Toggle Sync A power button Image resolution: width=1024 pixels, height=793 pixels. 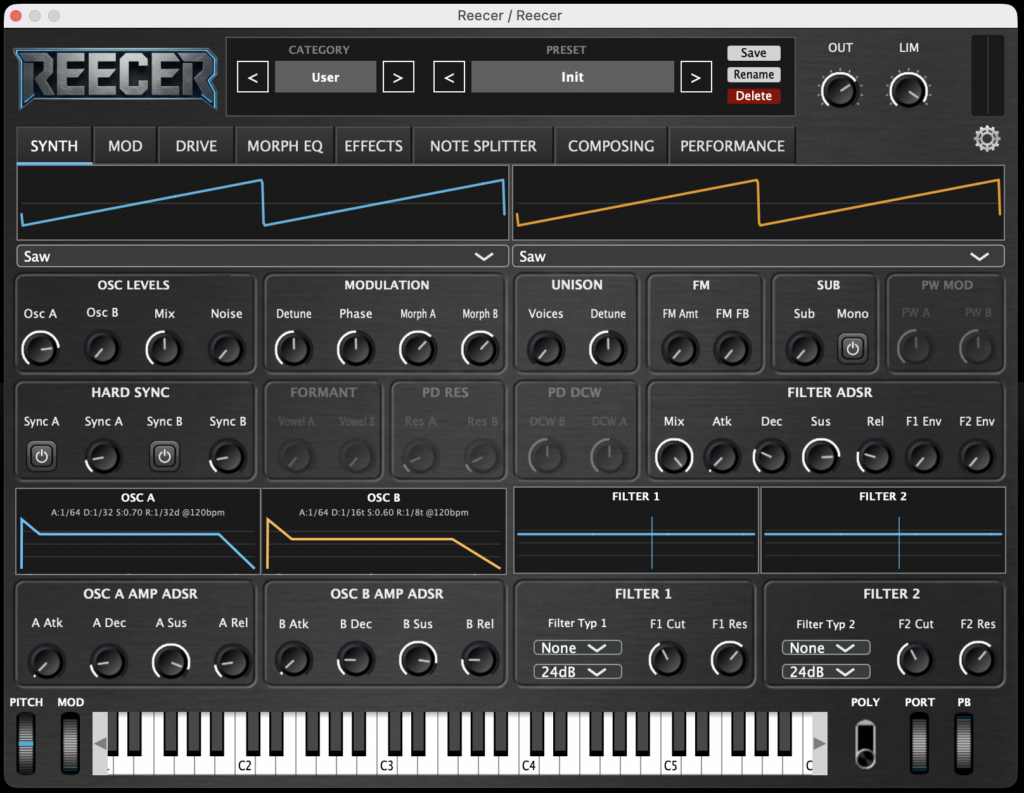click(41, 456)
